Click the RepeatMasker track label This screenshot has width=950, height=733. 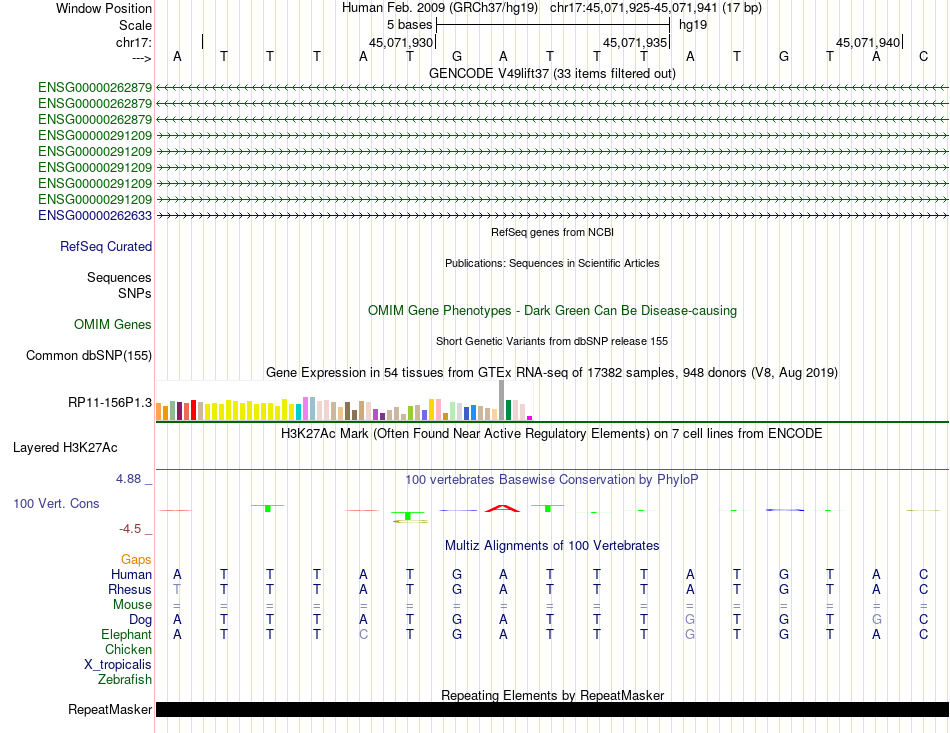click(110, 709)
